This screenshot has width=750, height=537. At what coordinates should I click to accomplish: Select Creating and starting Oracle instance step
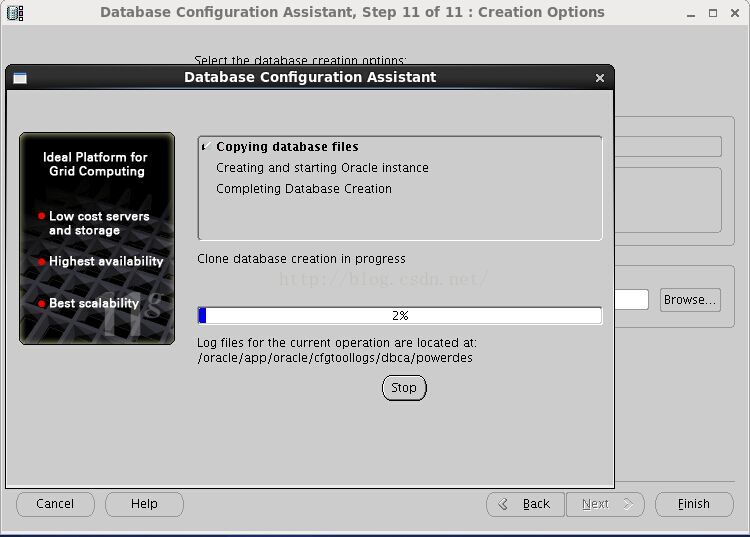click(x=322, y=168)
